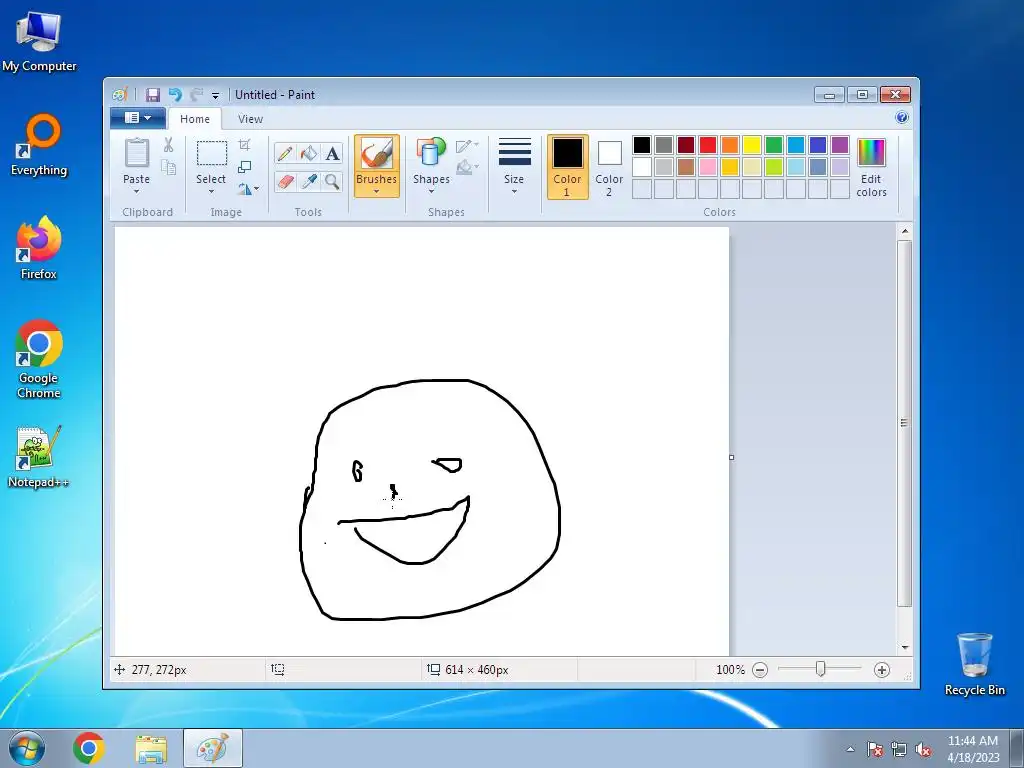Select the Pencil tool
The width and height of the screenshot is (1024, 768).
285,153
